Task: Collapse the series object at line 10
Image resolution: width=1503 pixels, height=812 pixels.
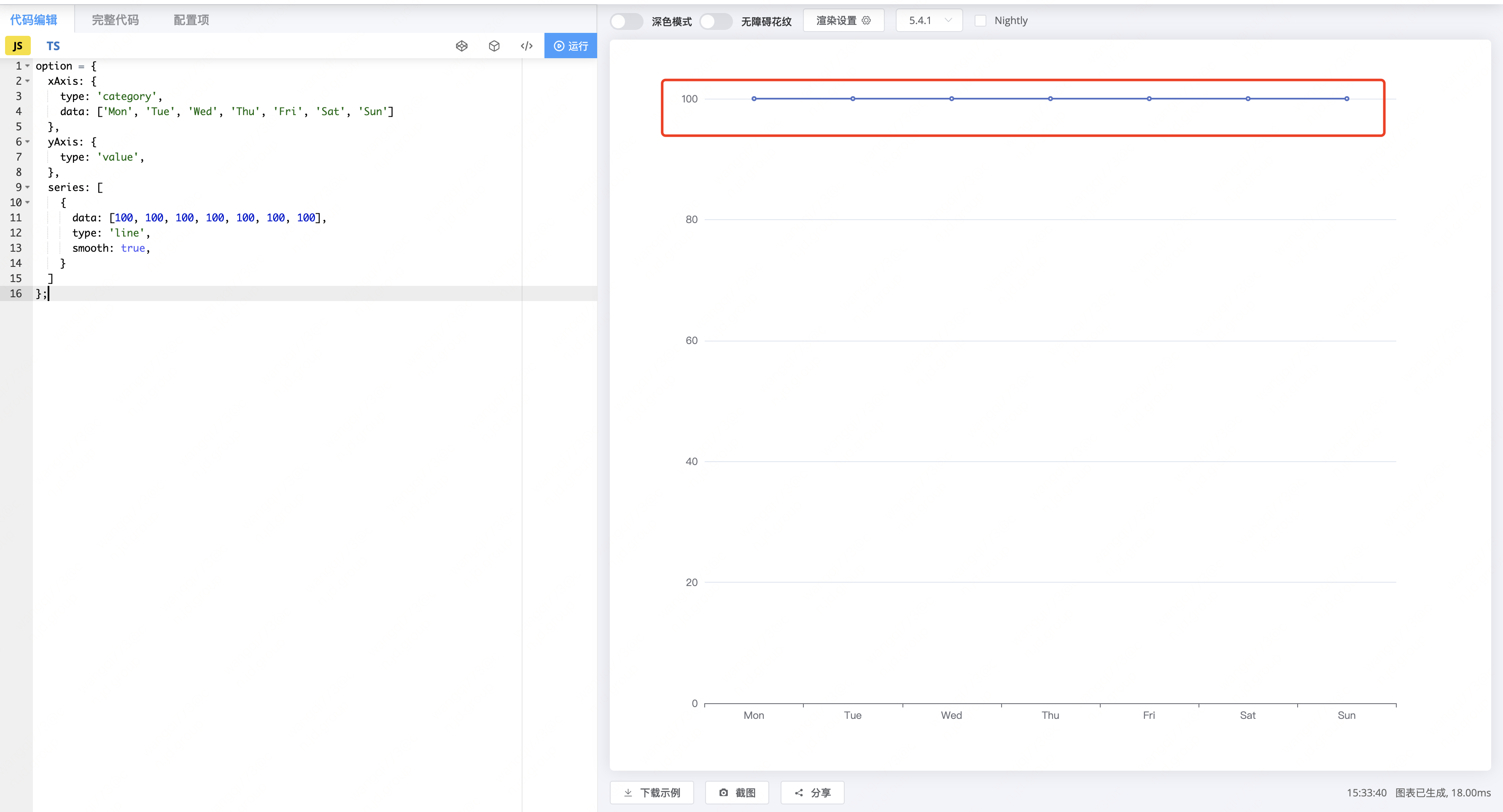Action: click(x=27, y=202)
